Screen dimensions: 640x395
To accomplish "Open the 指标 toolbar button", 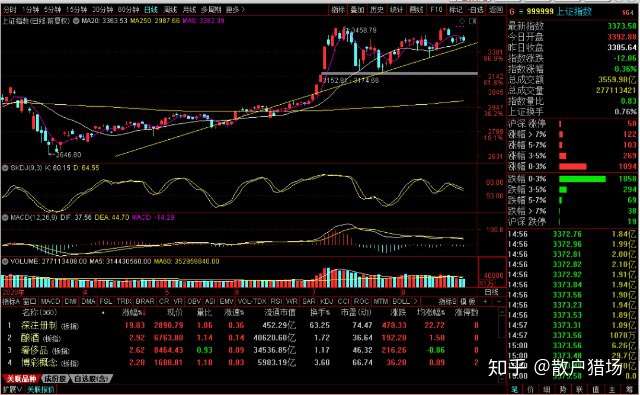I will click(338, 9).
